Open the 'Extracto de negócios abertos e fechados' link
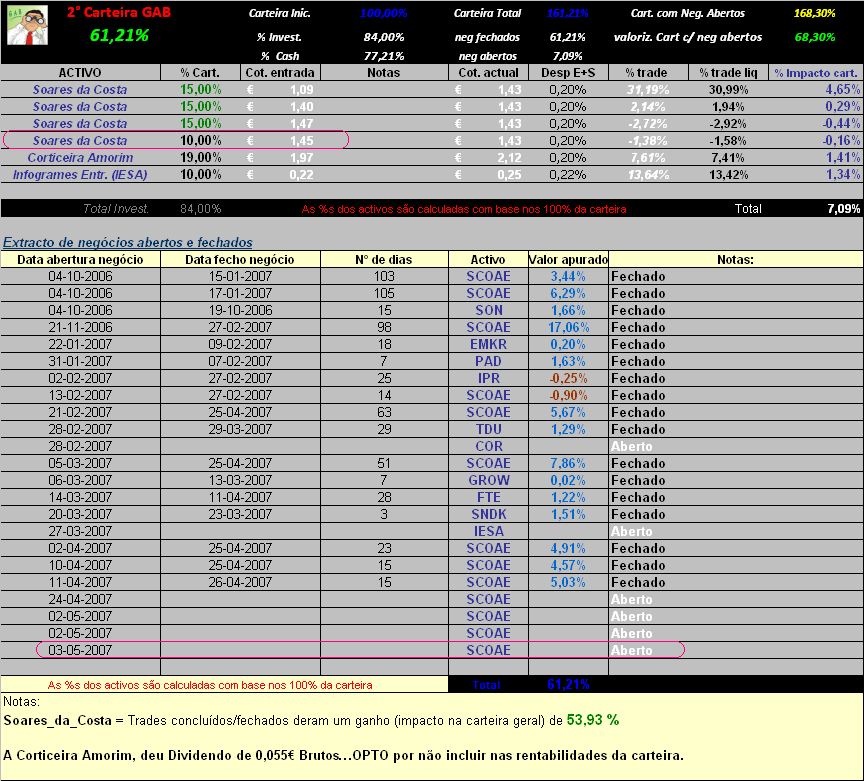864x781 pixels. [x=127, y=242]
